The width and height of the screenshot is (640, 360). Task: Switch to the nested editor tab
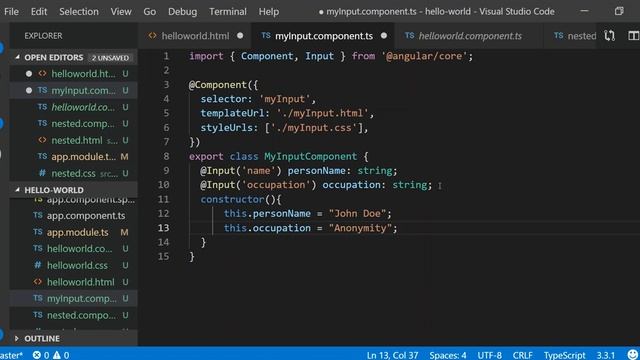[x=575, y=36]
